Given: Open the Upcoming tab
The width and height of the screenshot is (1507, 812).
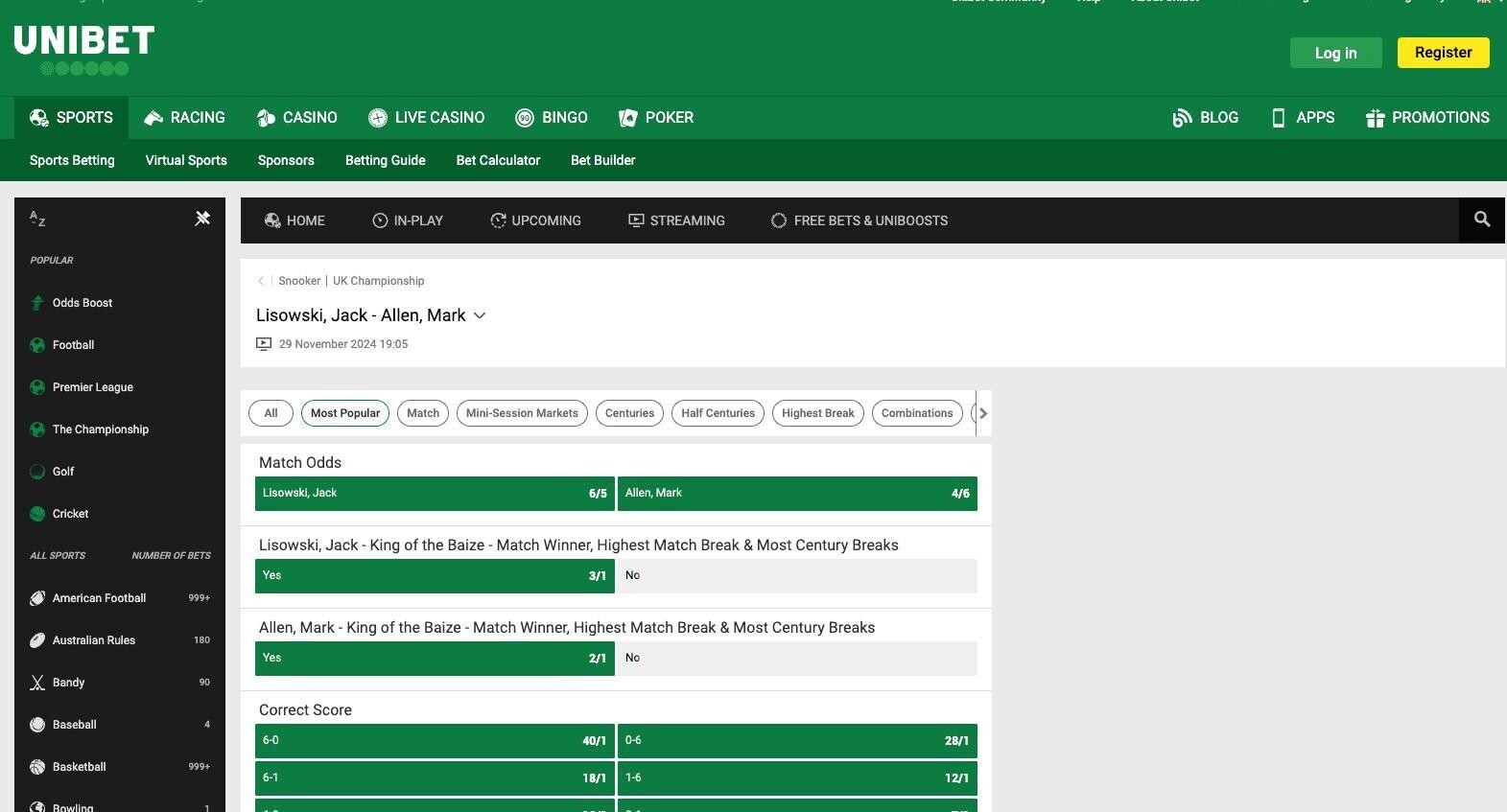Looking at the screenshot, I should 535,220.
